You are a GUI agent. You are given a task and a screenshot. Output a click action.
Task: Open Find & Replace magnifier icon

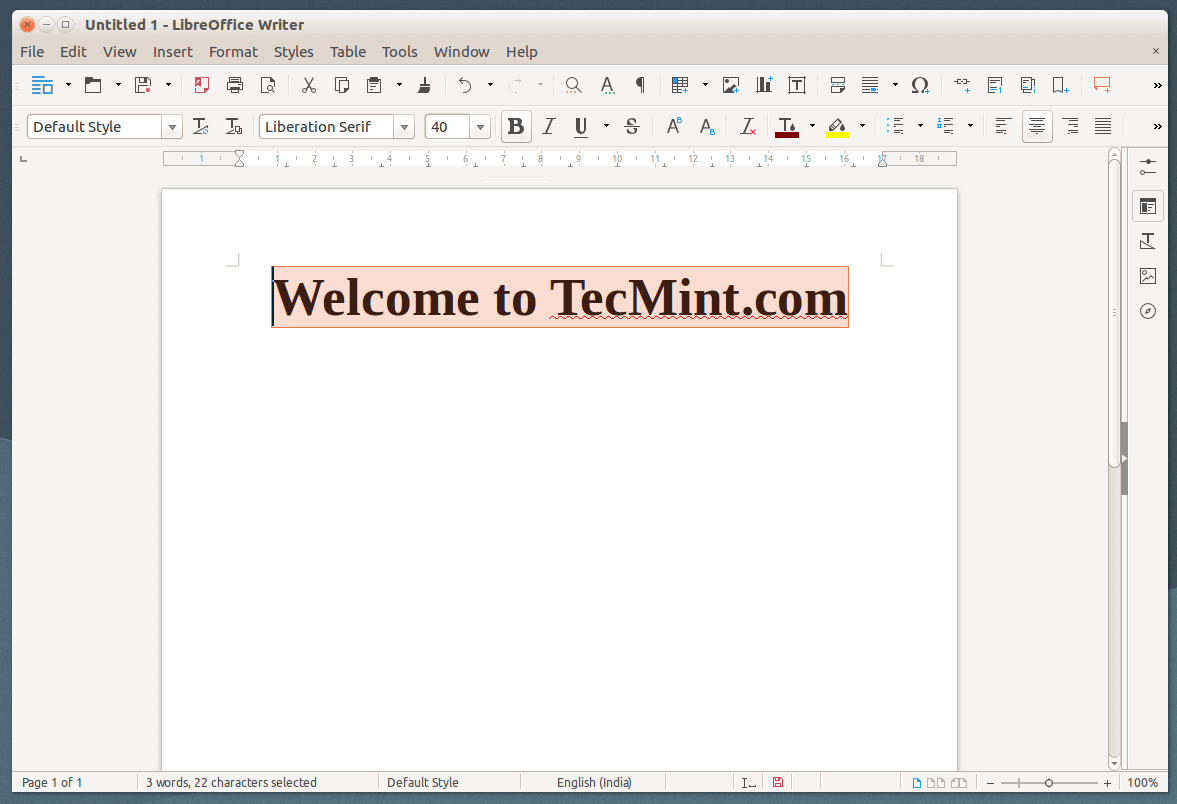(x=573, y=85)
